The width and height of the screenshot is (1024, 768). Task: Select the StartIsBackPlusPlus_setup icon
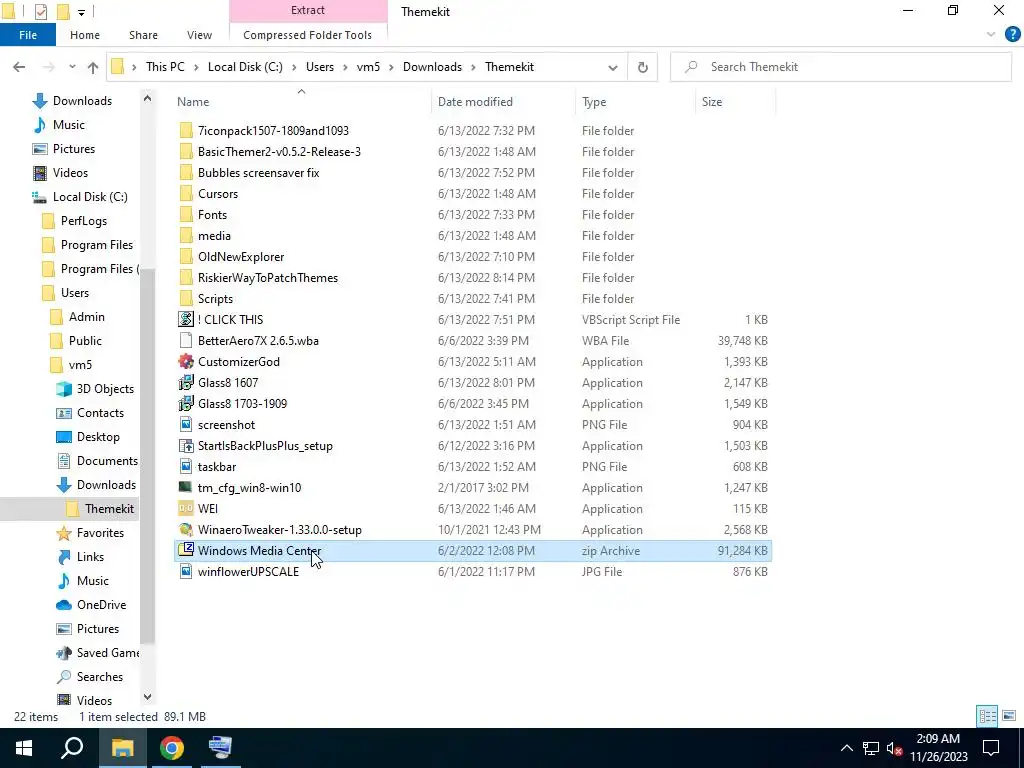pos(186,445)
